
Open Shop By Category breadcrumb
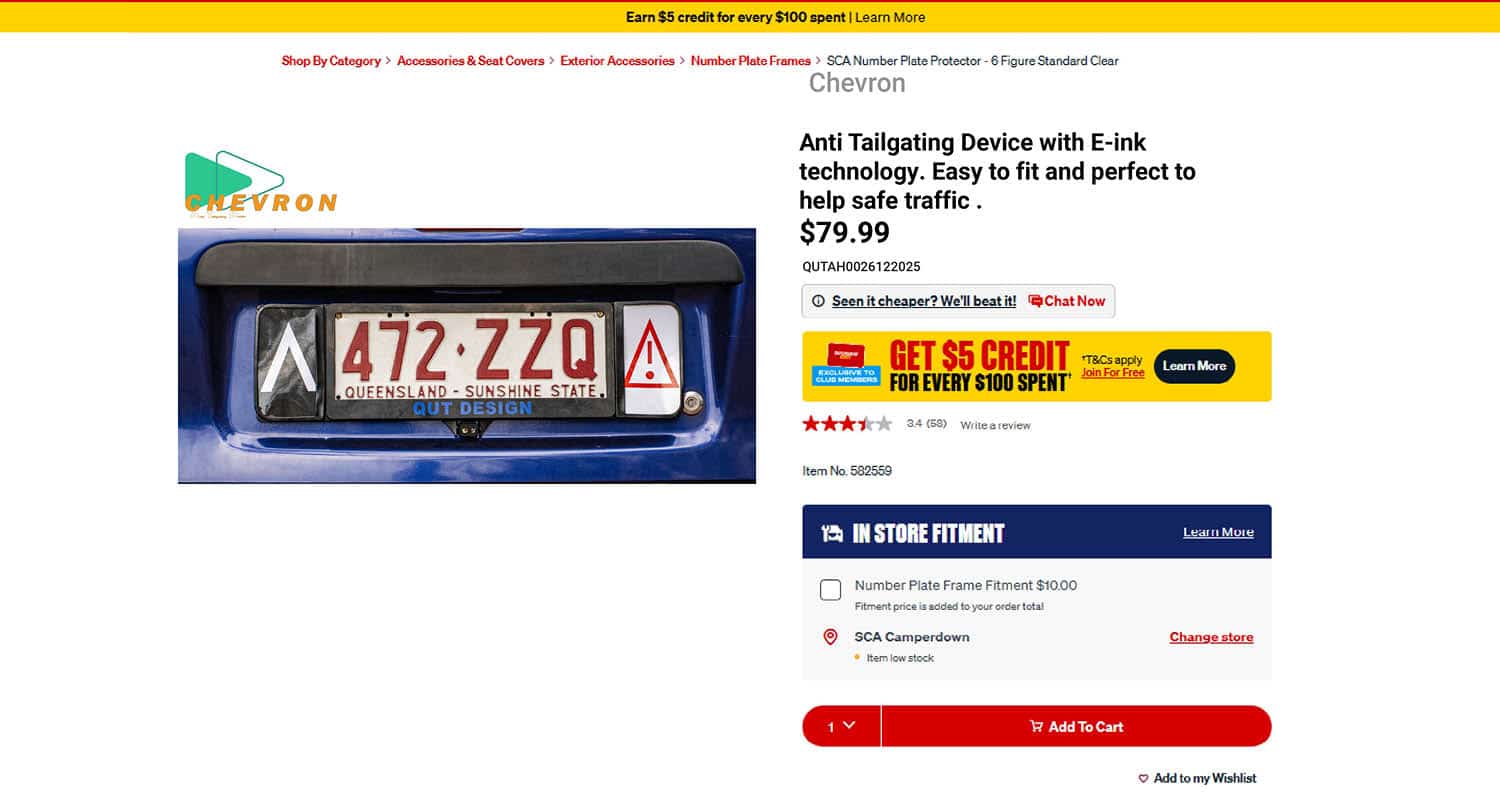point(331,61)
